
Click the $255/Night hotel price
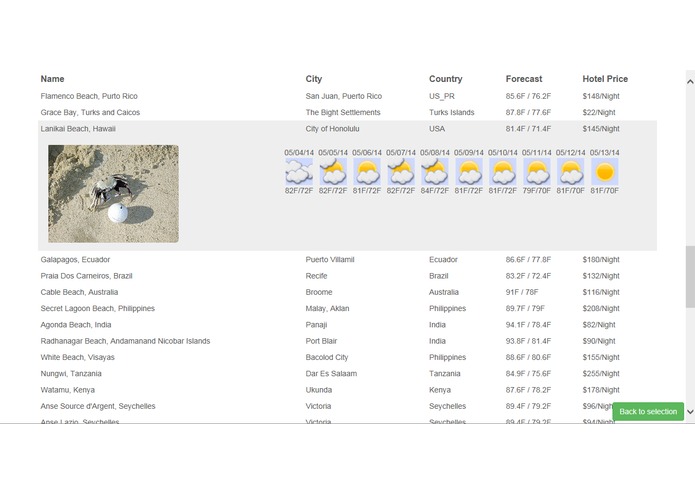601,374
